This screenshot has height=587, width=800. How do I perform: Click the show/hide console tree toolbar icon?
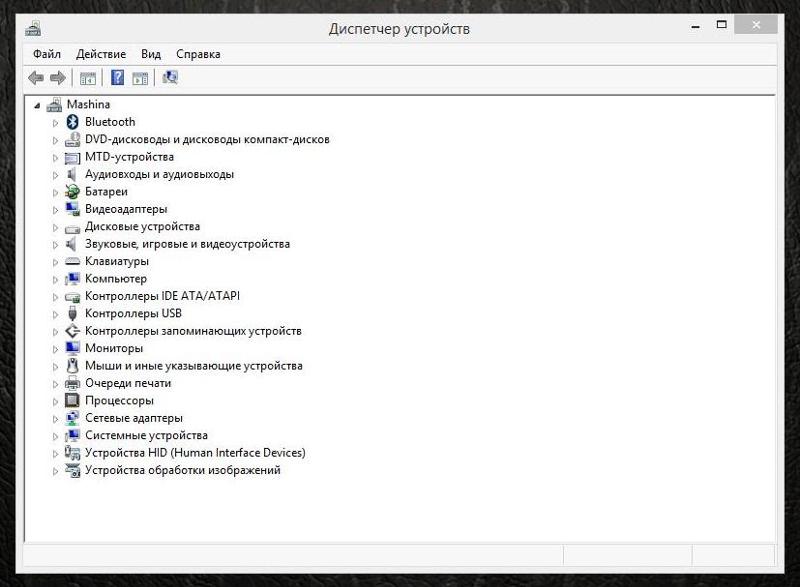[87, 78]
